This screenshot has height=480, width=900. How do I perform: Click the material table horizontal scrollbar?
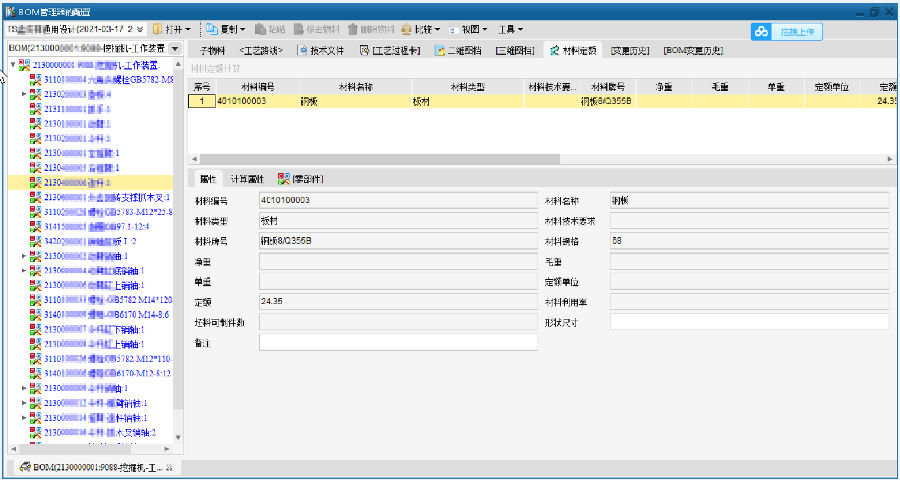coord(540,159)
